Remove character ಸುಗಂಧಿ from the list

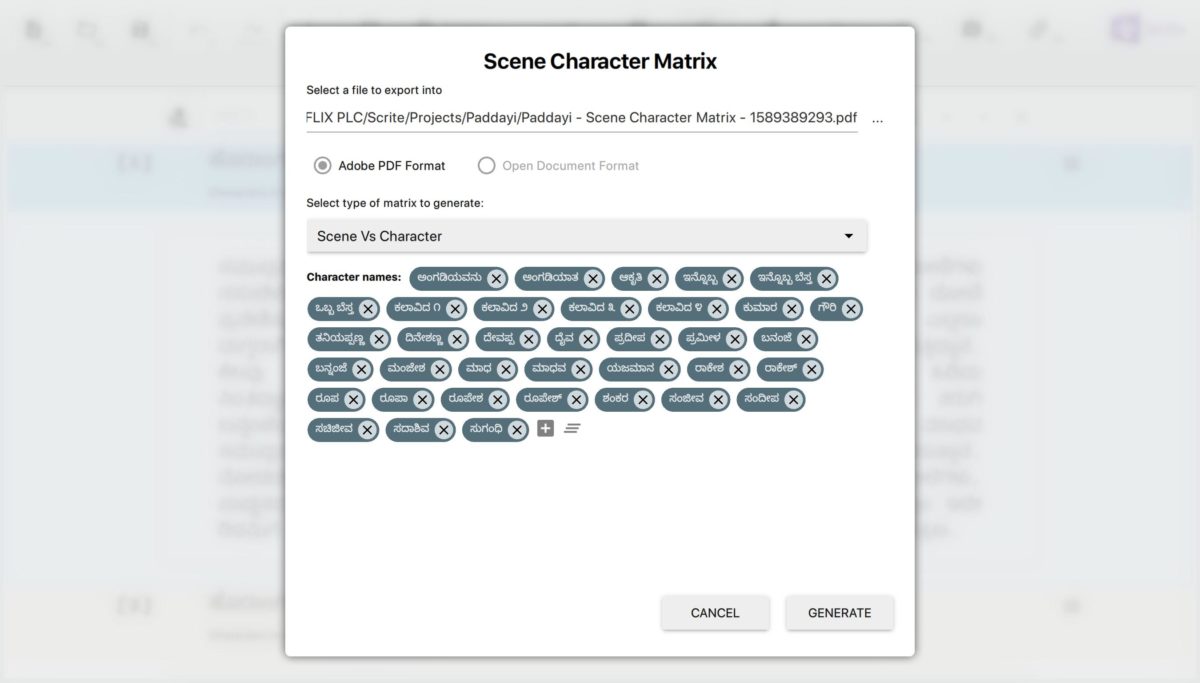(x=515, y=427)
